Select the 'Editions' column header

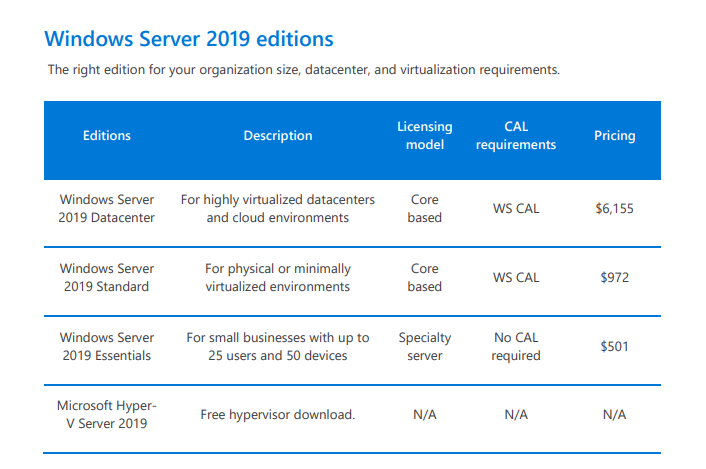[107, 135]
